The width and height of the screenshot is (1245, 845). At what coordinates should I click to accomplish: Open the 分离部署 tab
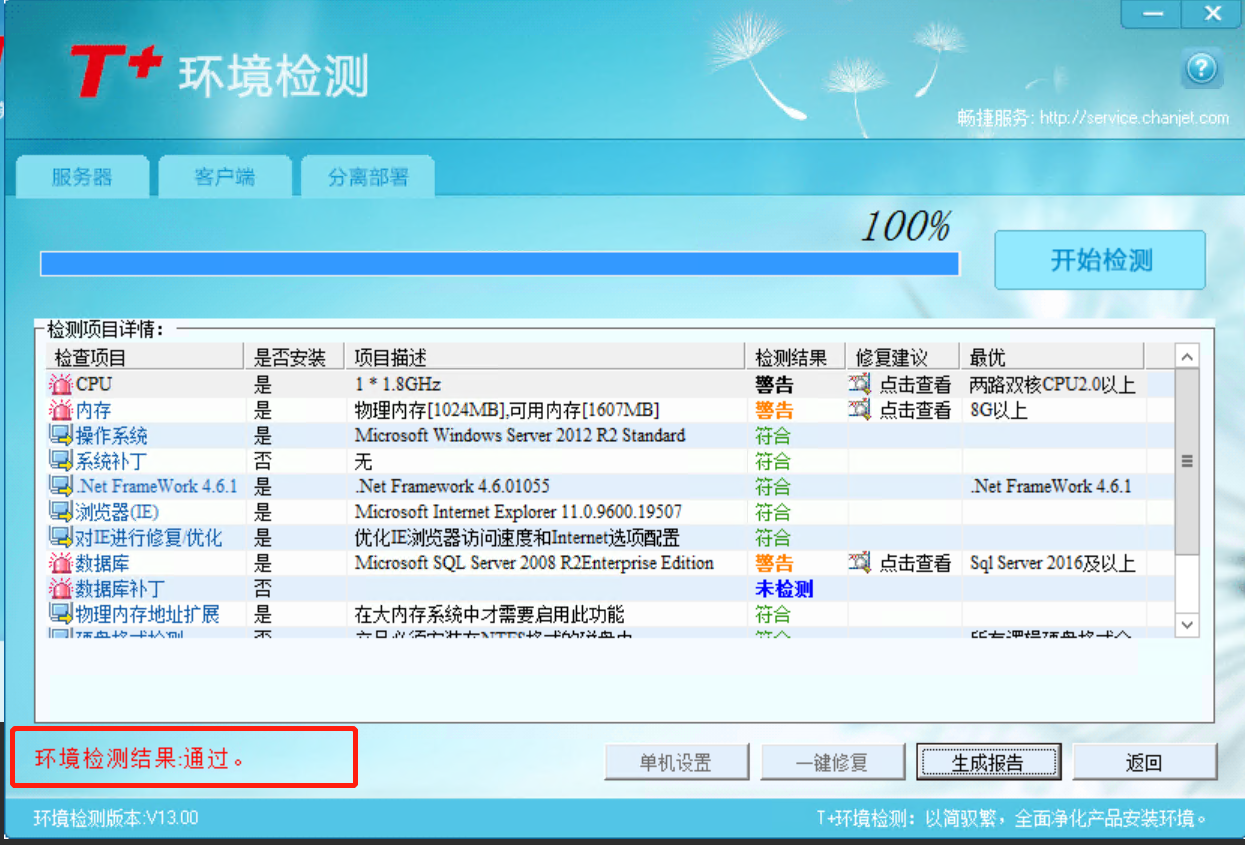[x=368, y=178]
